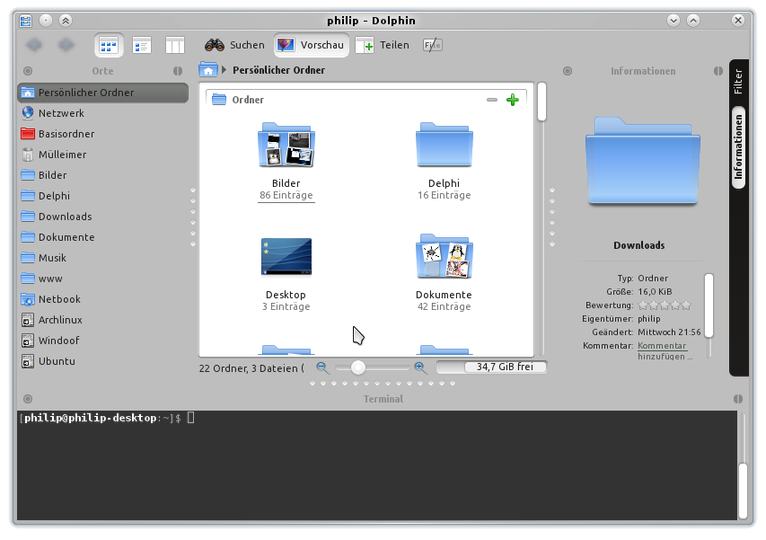The height and width of the screenshot is (540, 766).
Task: Go back with the back arrow
Action: click(34, 45)
